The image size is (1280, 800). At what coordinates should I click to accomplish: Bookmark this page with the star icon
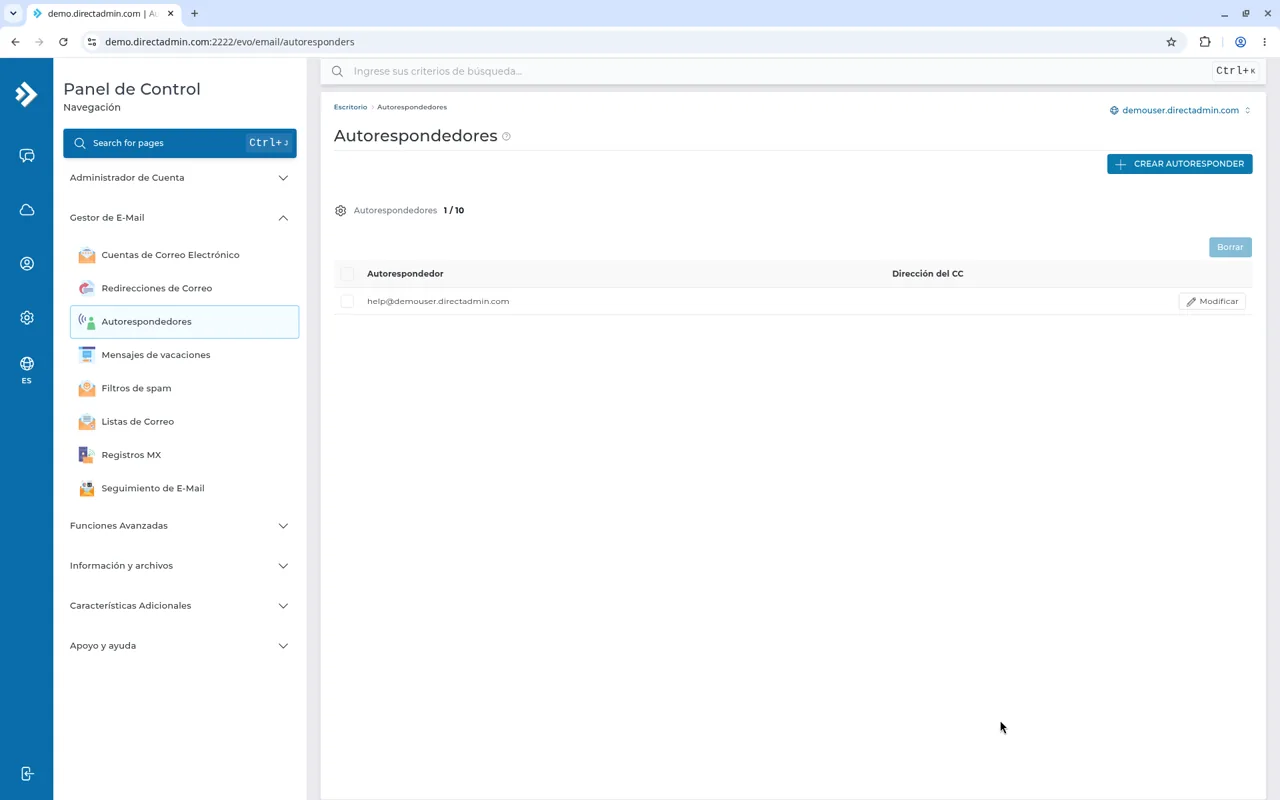coord(1171,42)
